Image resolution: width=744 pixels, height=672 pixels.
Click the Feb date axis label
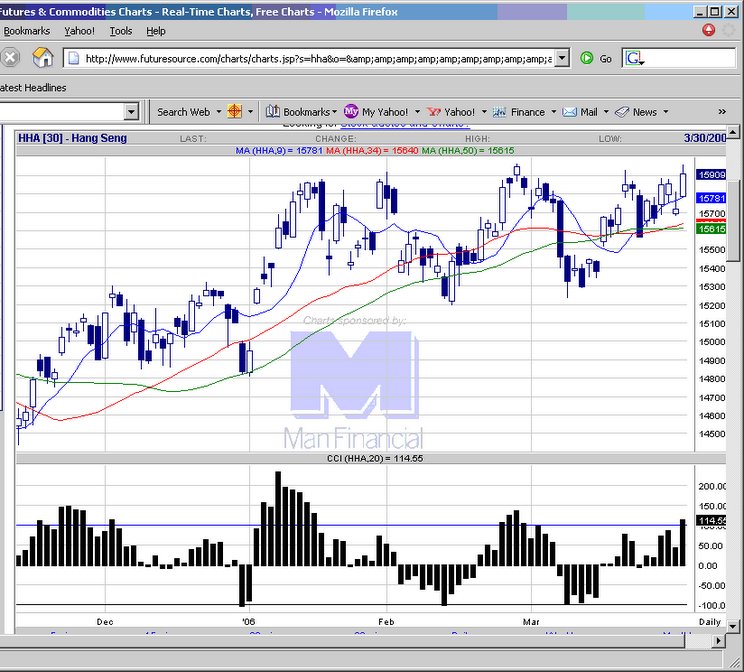point(386,622)
